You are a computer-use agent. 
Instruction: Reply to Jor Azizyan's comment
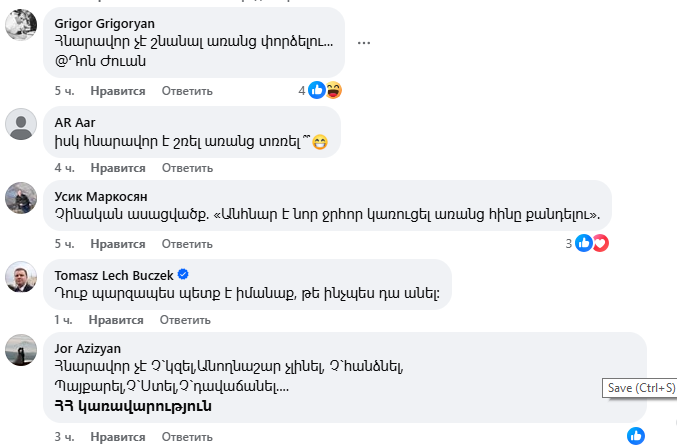click(x=187, y=436)
